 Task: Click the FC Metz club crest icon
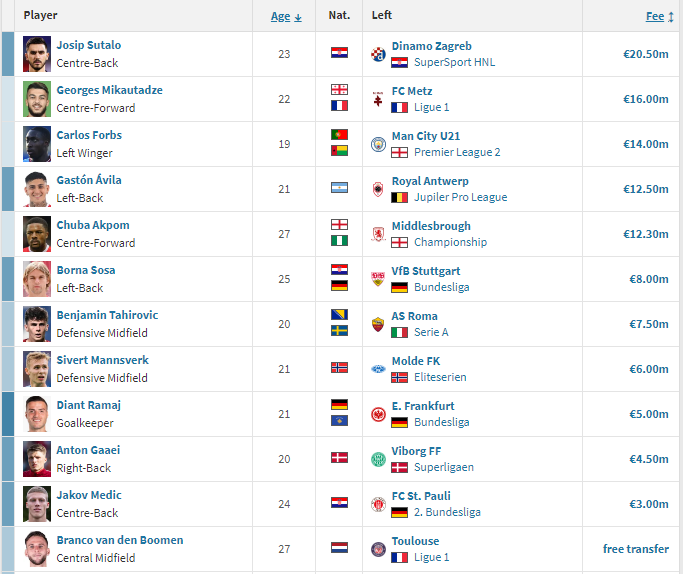tap(378, 99)
